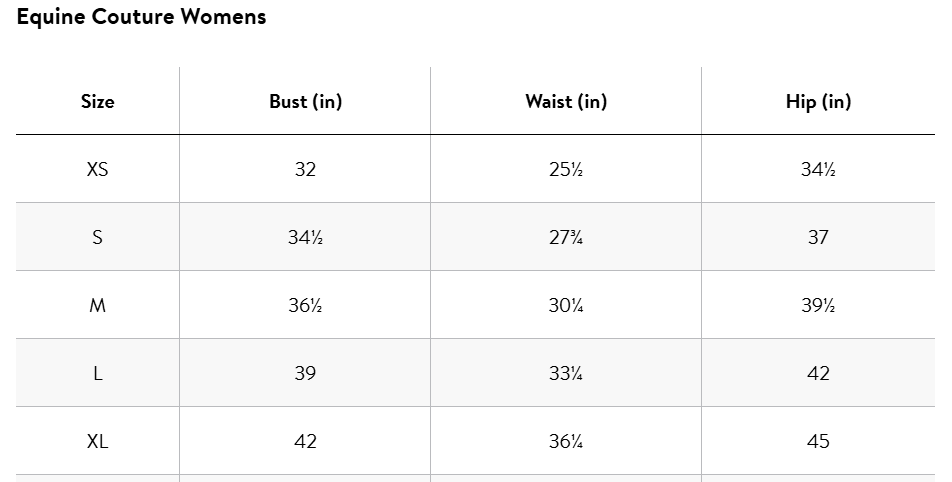The width and height of the screenshot is (952, 482).
Task: Select the XL hip value 45
Action: click(x=818, y=441)
